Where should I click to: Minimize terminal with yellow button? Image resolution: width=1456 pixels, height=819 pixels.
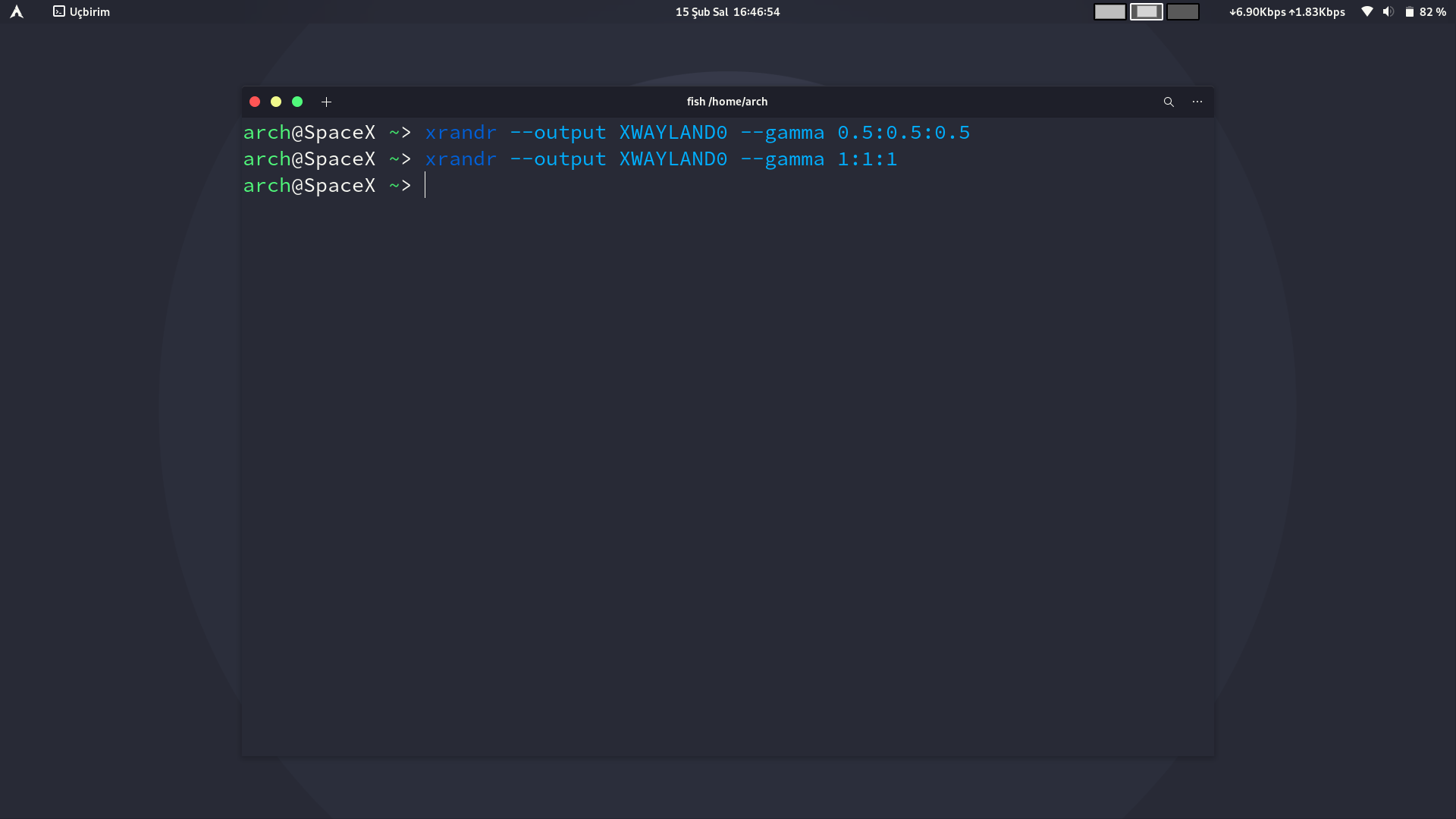click(x=276, y=102)
